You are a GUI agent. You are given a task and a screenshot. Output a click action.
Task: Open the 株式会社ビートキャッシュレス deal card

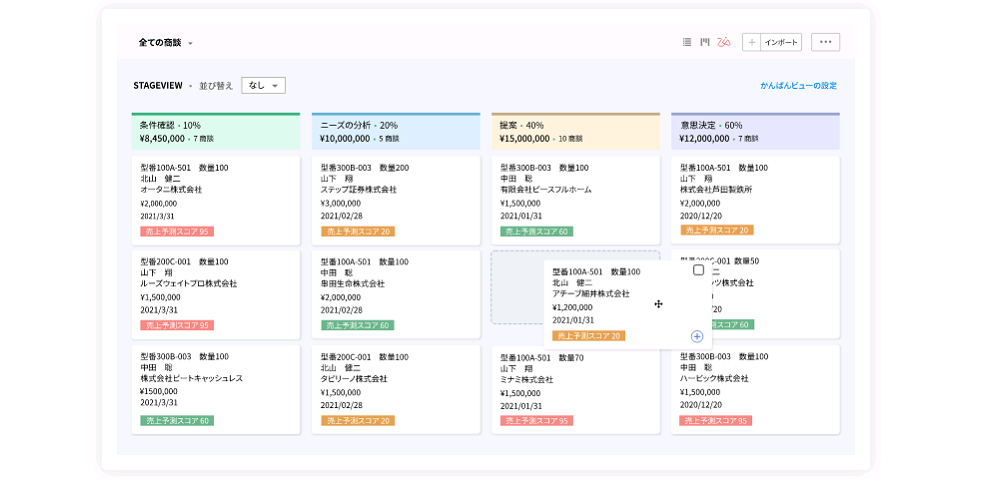[216, 389]
